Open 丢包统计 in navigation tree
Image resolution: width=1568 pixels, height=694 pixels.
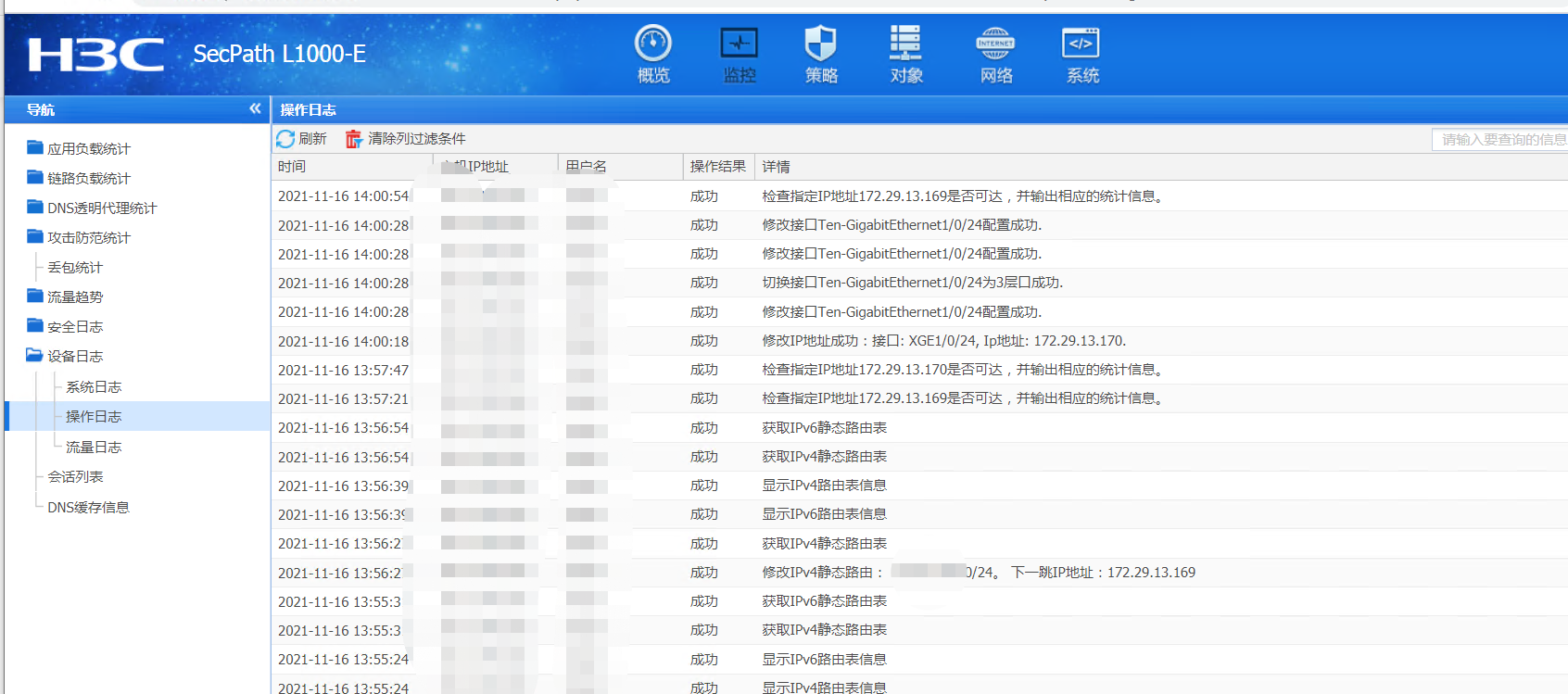(x=75, y=267)
